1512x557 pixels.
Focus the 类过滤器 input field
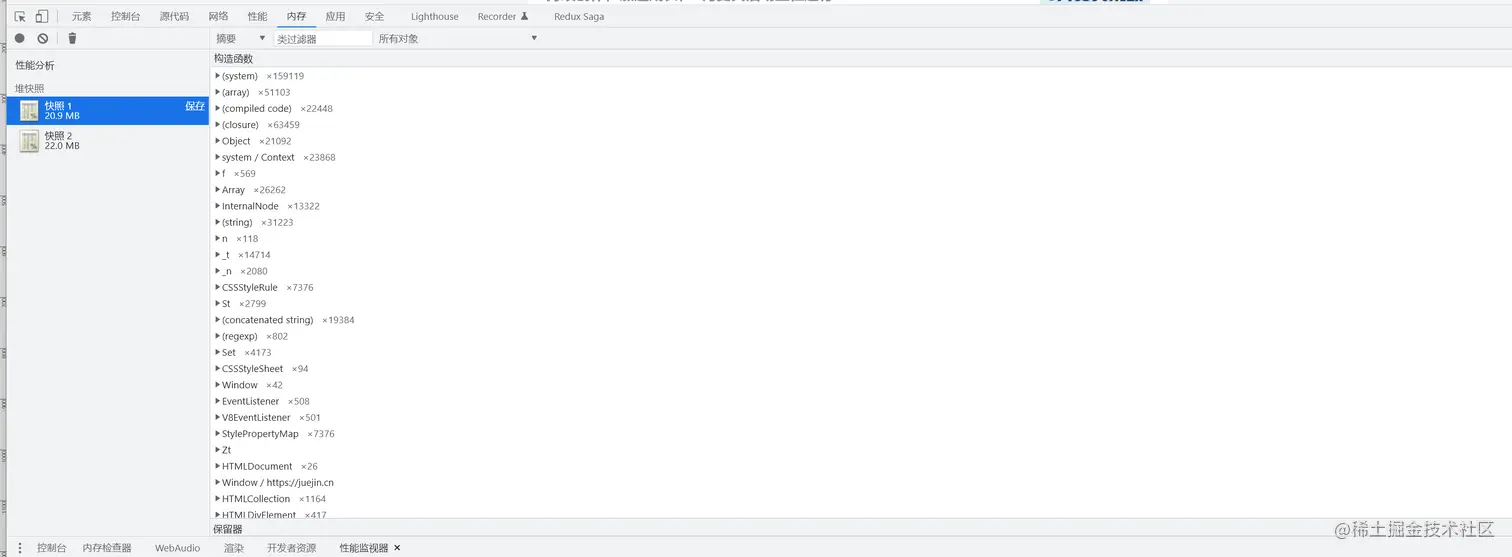(x=323, y=38)
